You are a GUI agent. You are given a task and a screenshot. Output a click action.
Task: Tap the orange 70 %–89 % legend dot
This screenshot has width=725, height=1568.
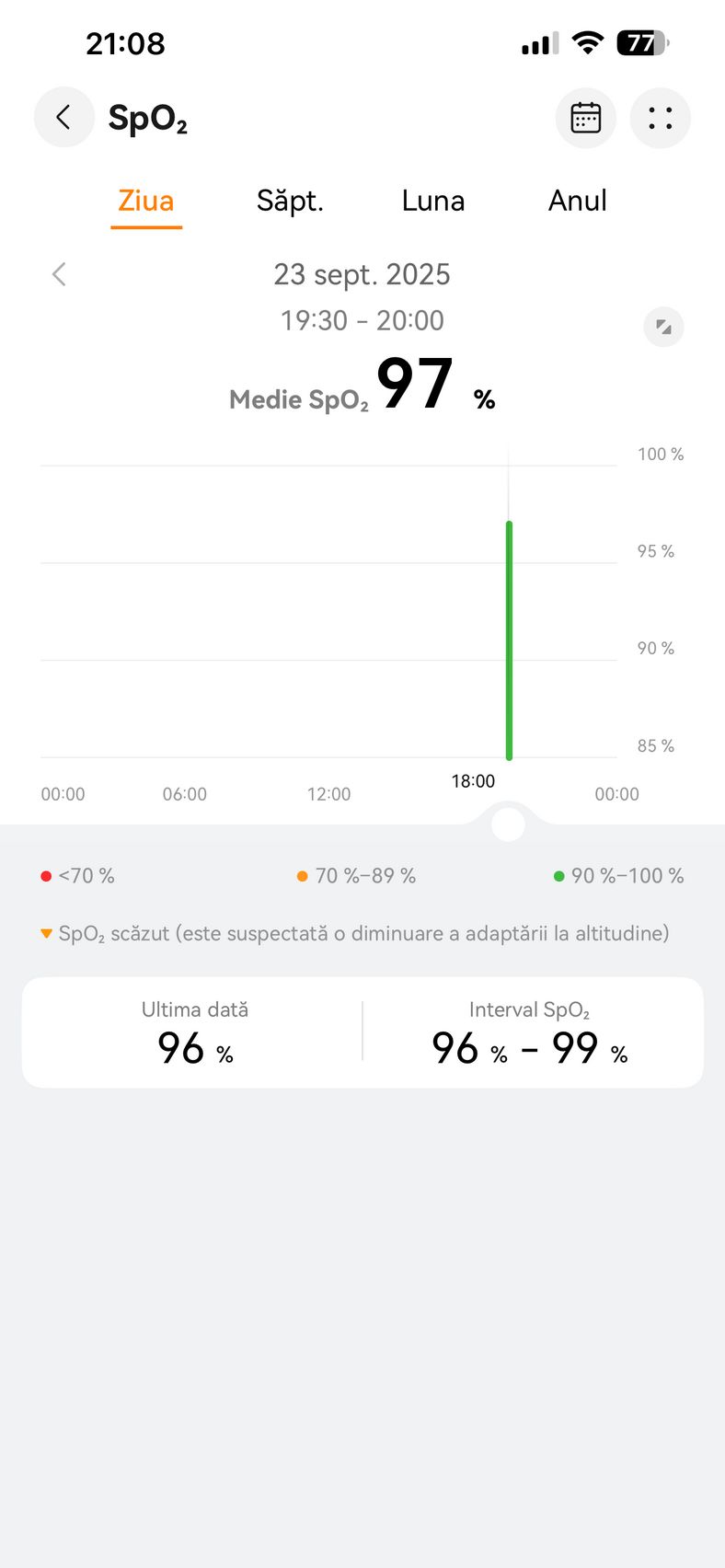pos(302,876)
